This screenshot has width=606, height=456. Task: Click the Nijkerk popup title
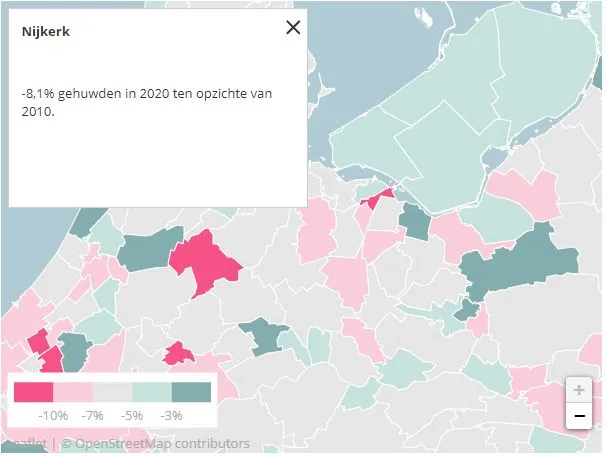(x=46, y=32)
